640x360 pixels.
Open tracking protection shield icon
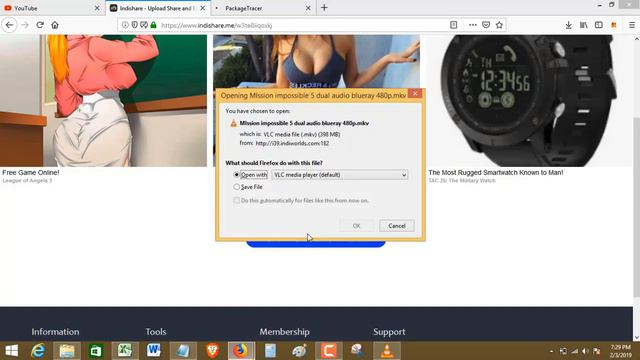pyautogui.click(x=134, y=25)
